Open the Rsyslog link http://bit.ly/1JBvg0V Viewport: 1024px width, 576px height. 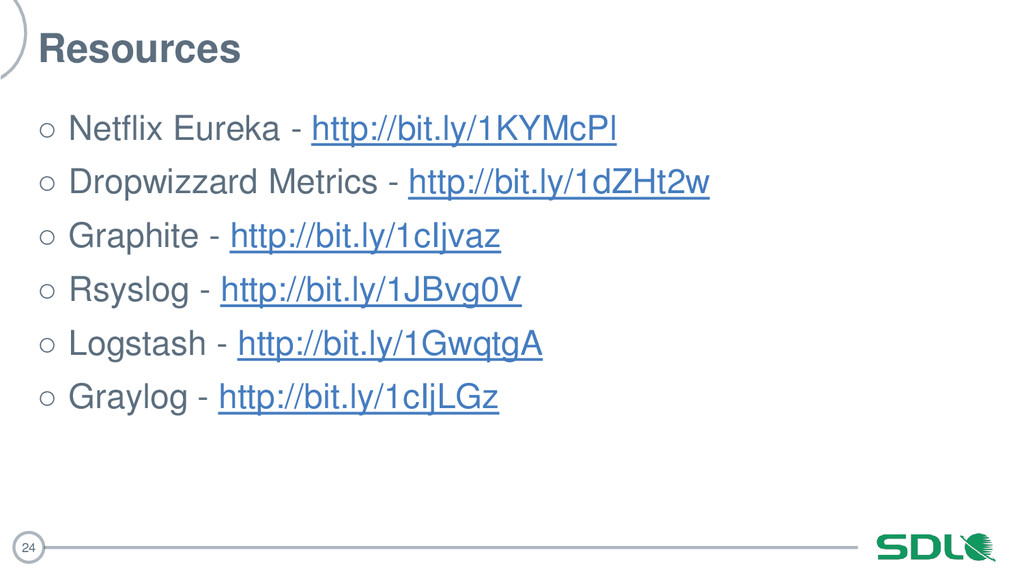click(x=371, y=290)
